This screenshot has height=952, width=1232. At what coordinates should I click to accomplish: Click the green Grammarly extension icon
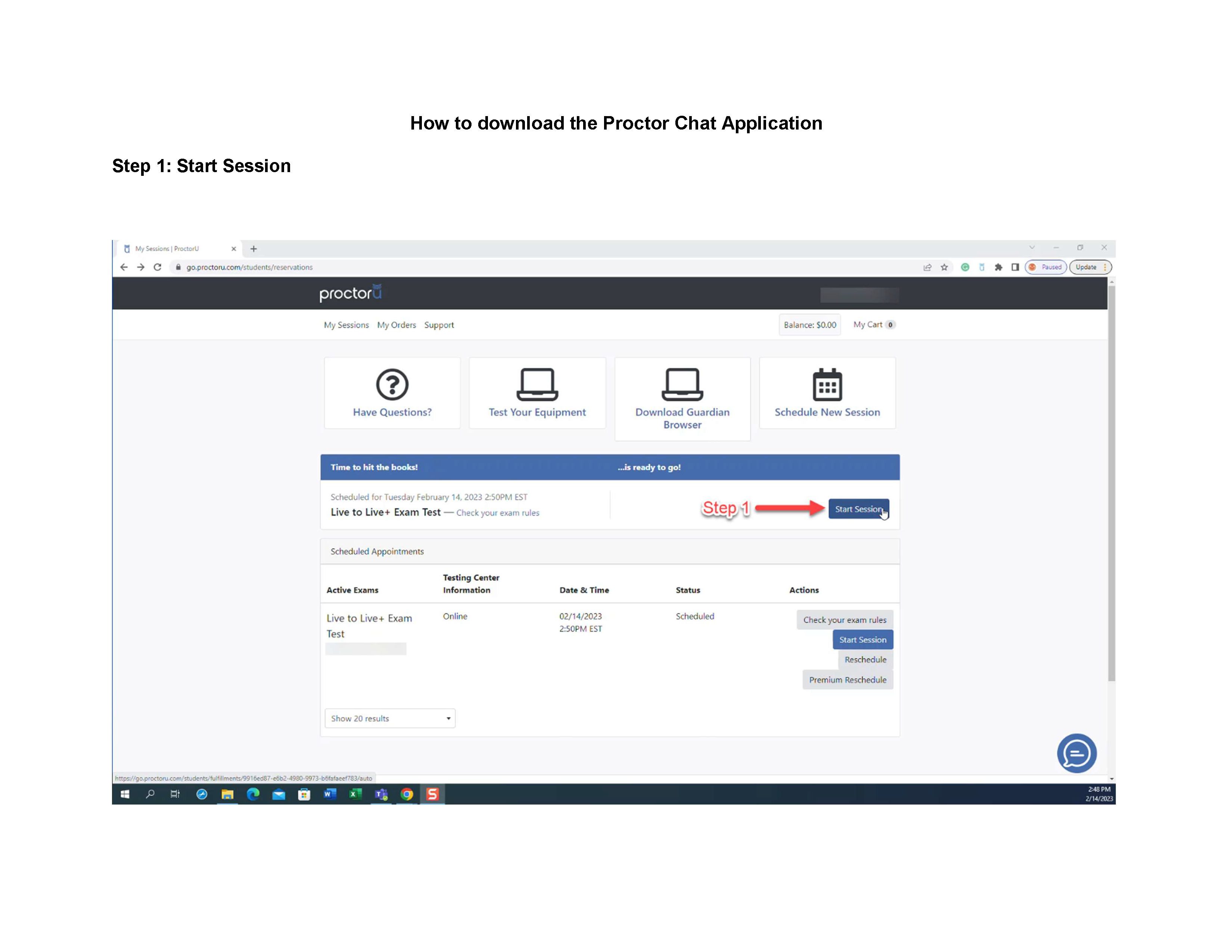[965, 267]
